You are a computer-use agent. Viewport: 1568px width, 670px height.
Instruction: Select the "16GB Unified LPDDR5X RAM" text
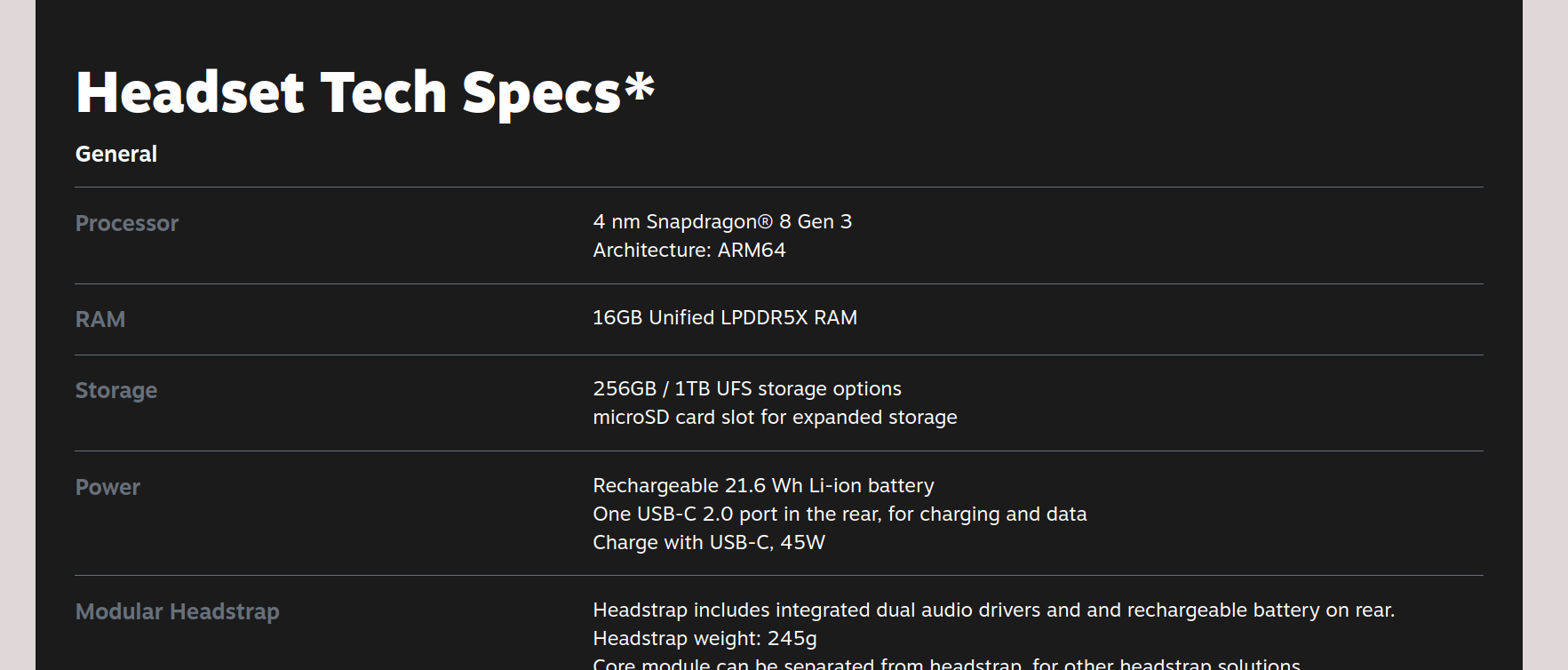[x=725, y=317]
